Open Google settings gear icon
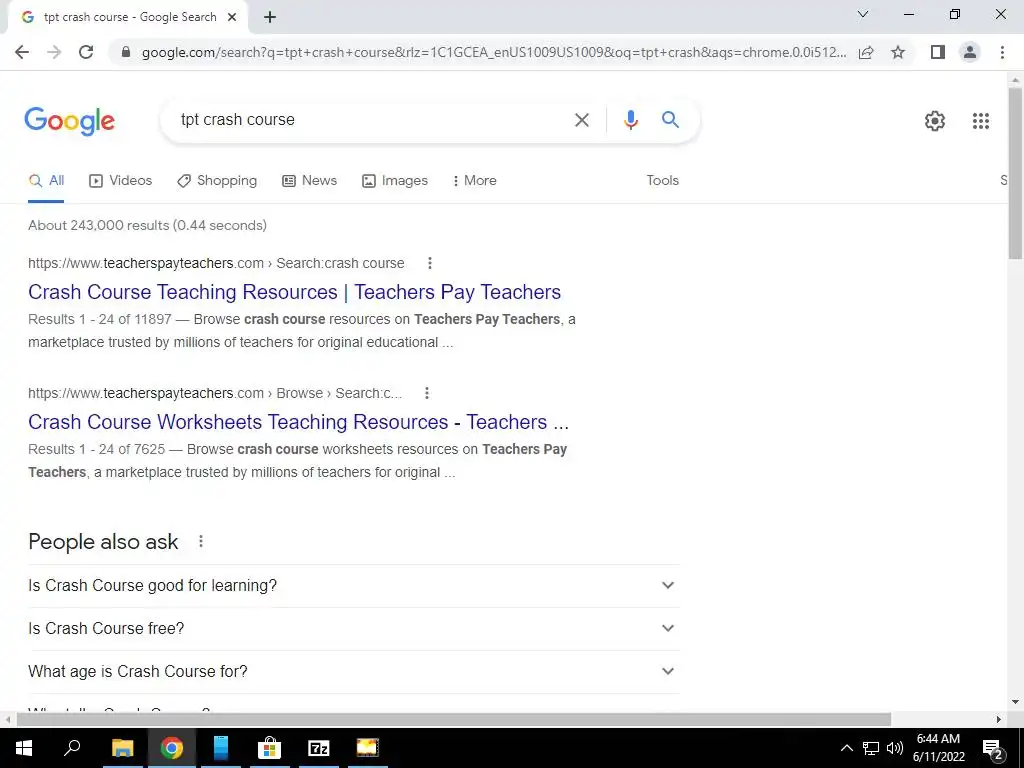The image size is (1024, 768). pyautogui.click(x=935, y=121)
